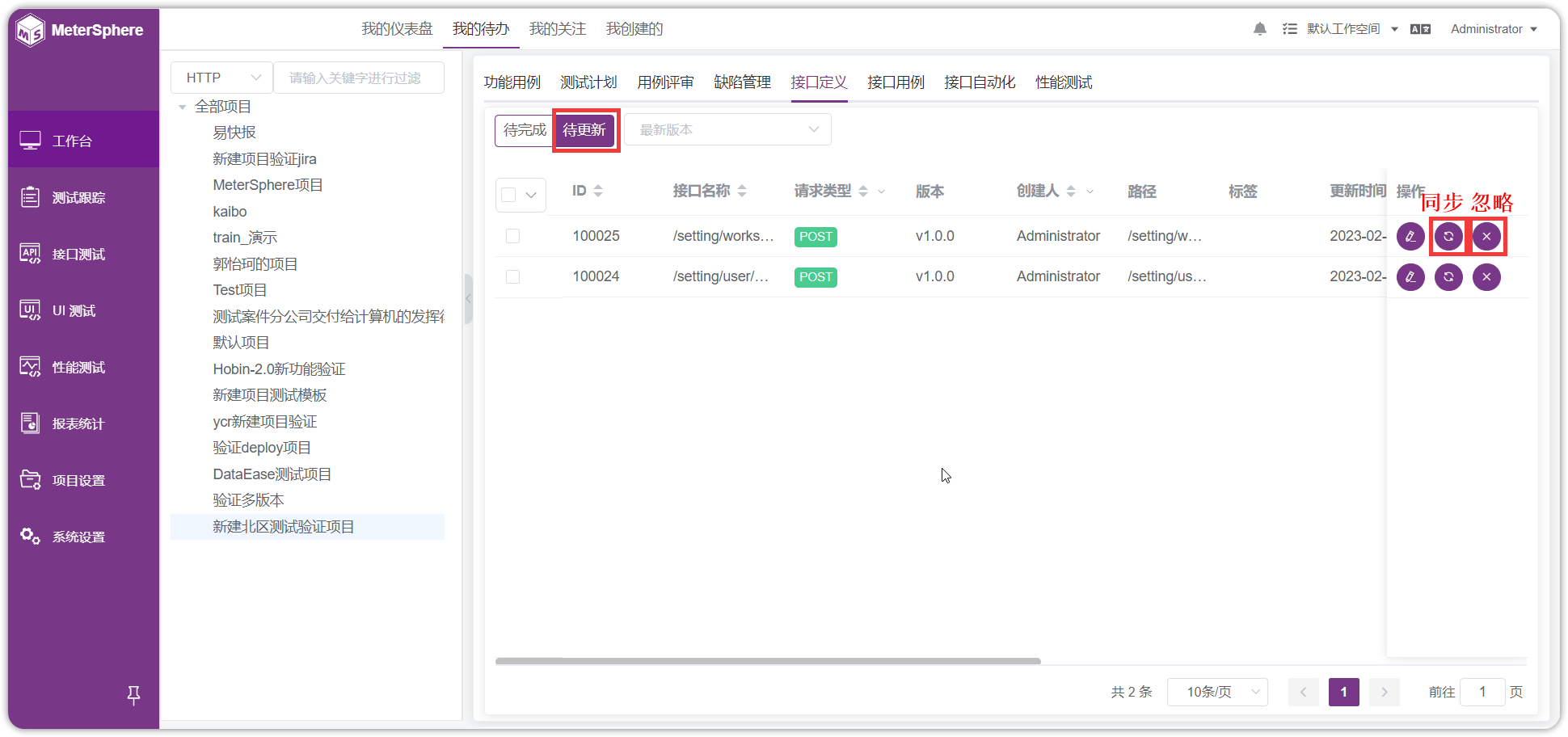Screen dimensions: 1568x737
Task: Open the 默认工作空间 workspace dropdown
Action: pyautogui.click(x=1352, y=29)
